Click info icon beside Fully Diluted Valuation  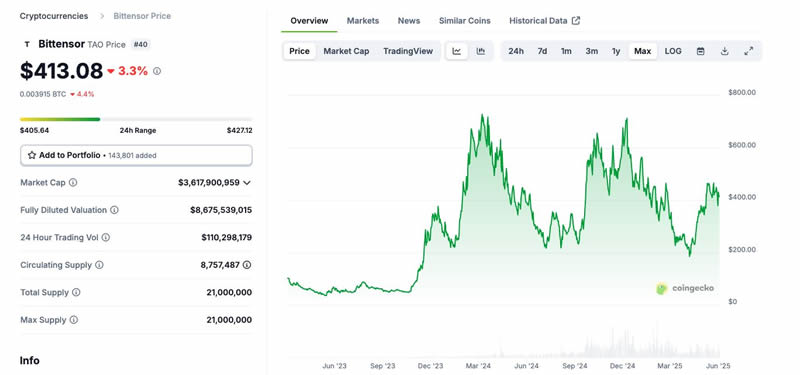tap(114, 210)
